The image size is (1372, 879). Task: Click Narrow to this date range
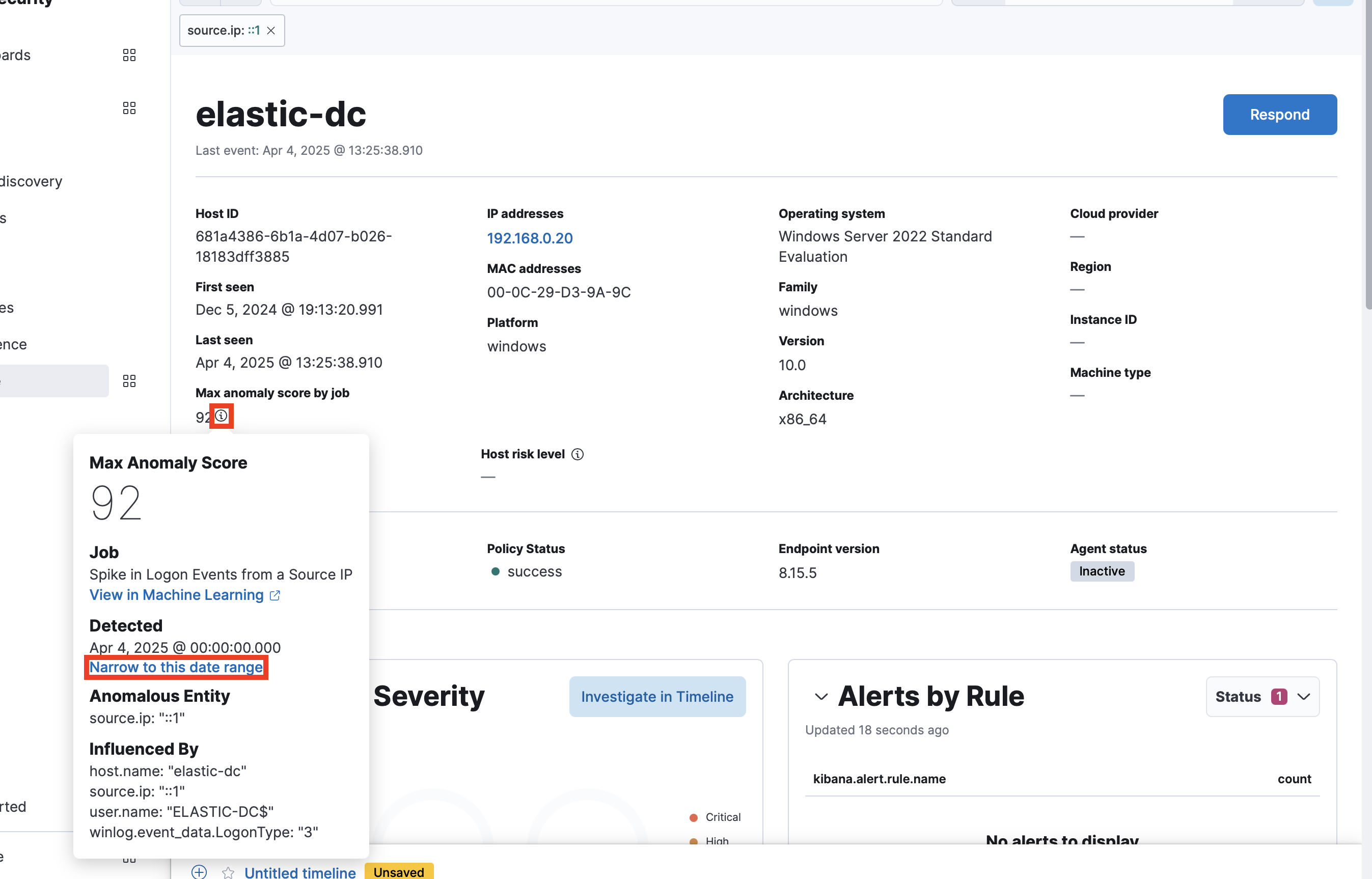(x=176, y=667)
